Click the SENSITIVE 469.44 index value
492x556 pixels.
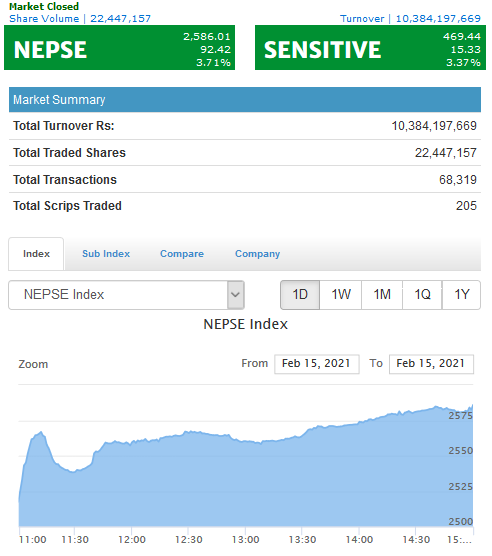[462, 37]
